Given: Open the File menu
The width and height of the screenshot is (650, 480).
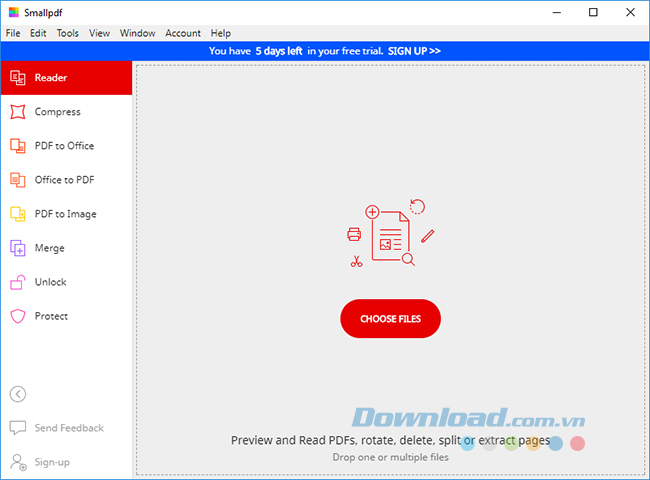Looking at the screenshot, I should (x=13, y=33).
